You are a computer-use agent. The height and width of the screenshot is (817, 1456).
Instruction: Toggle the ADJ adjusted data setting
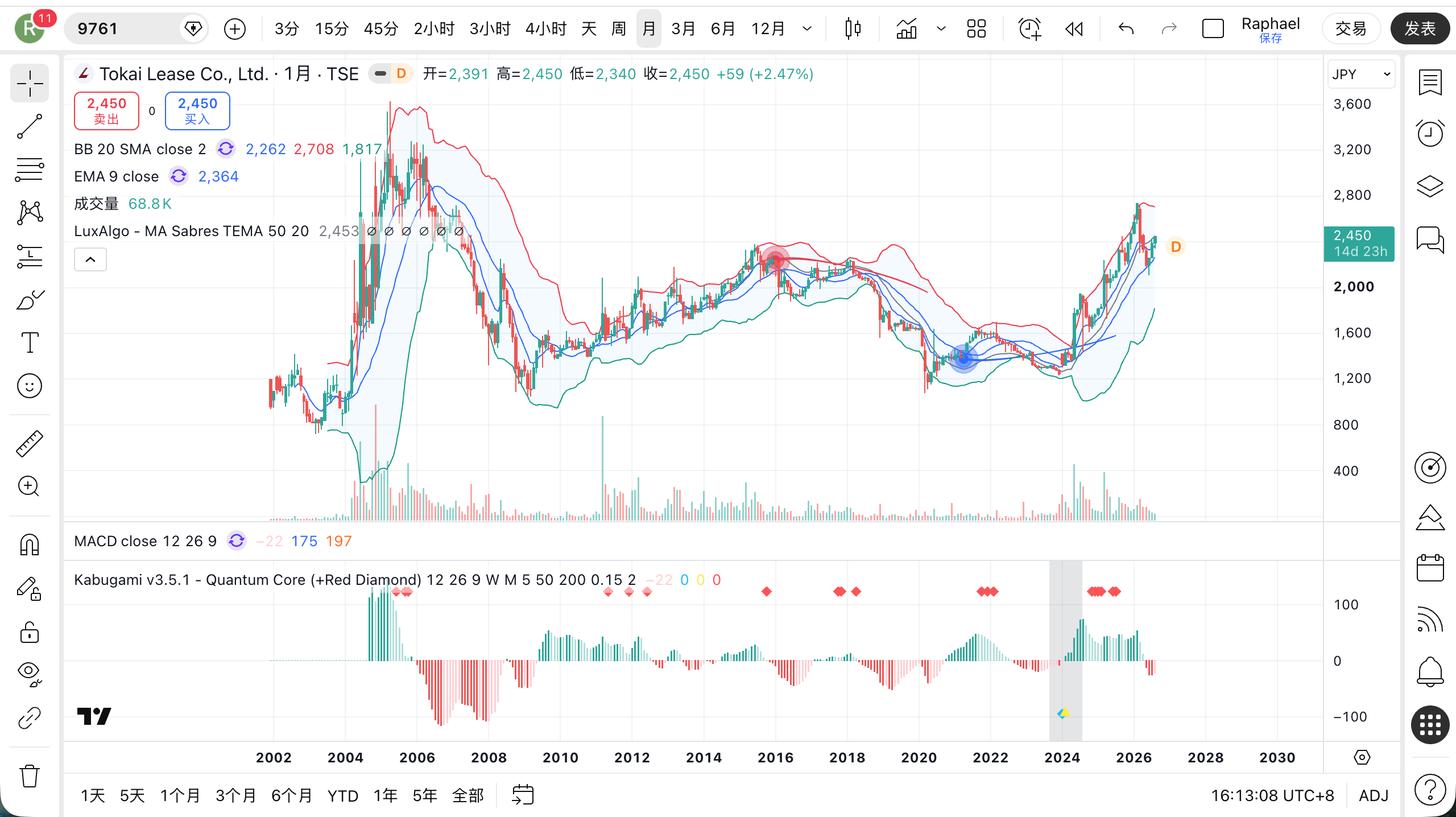pos(1374,795)
